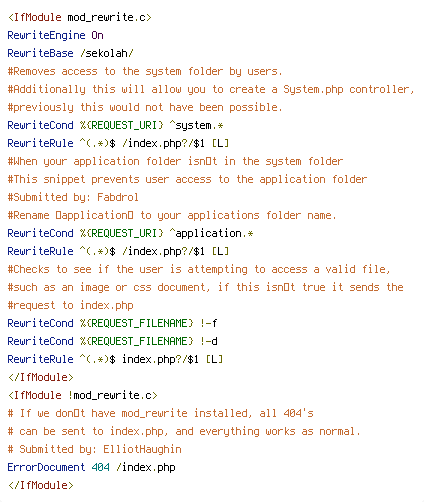424x502 pixels.
Task: Click the RewriteEngine On directive
Action: [55, 35]
